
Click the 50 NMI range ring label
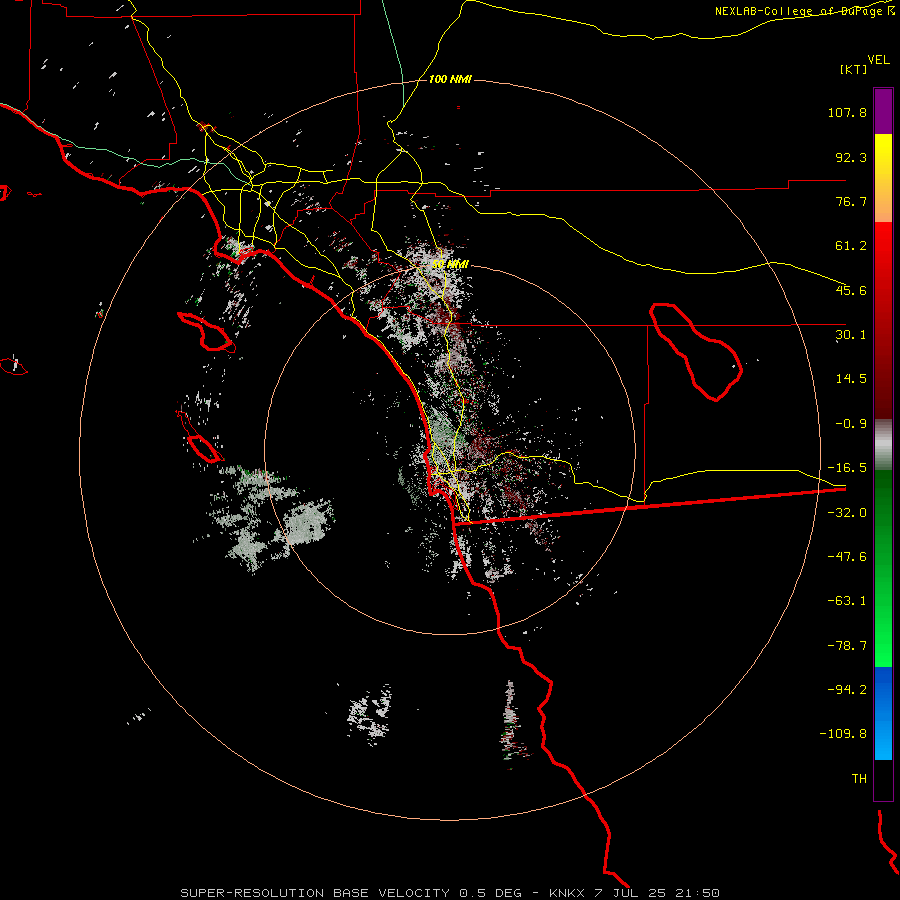pyautogui.click(x=451, y=265)
